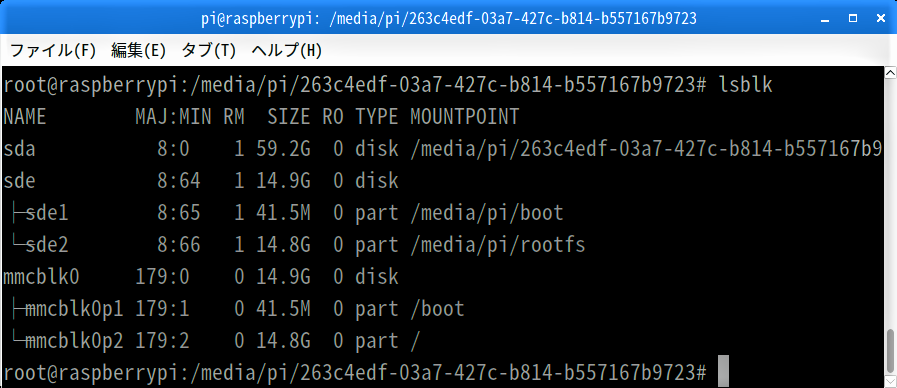This screenshot has width=897, height=388.
Task: Click the window title bar text
Action: (x=449, y=19)
